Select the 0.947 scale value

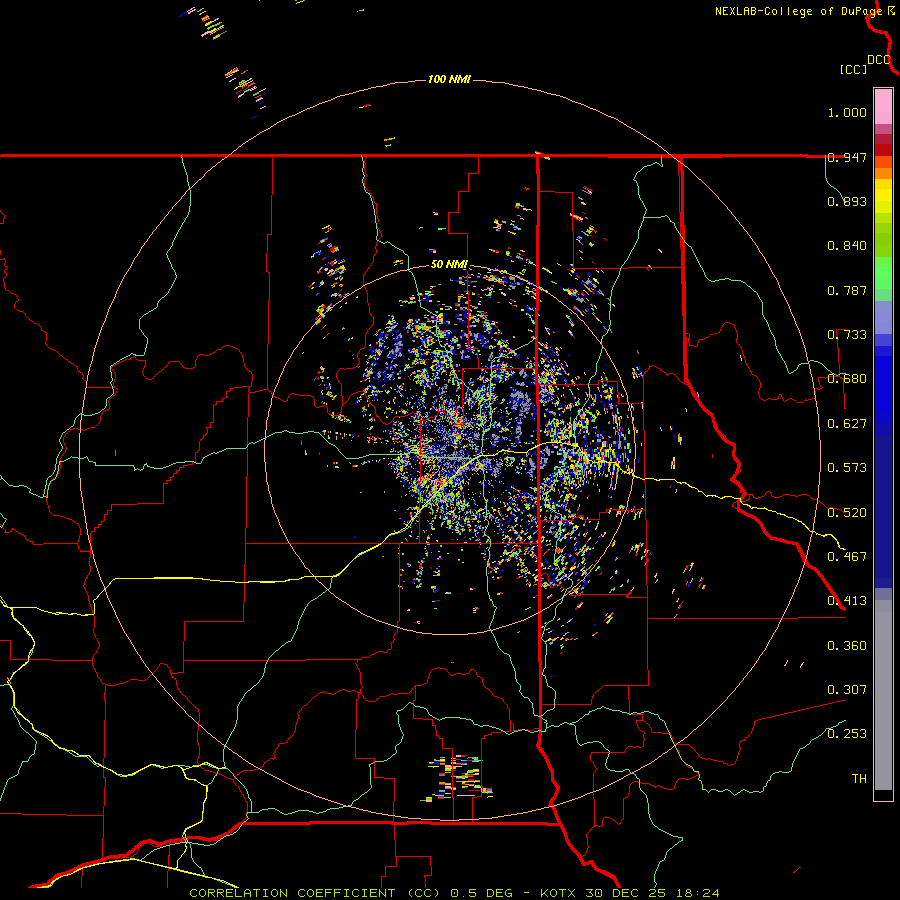click(847, 157)
